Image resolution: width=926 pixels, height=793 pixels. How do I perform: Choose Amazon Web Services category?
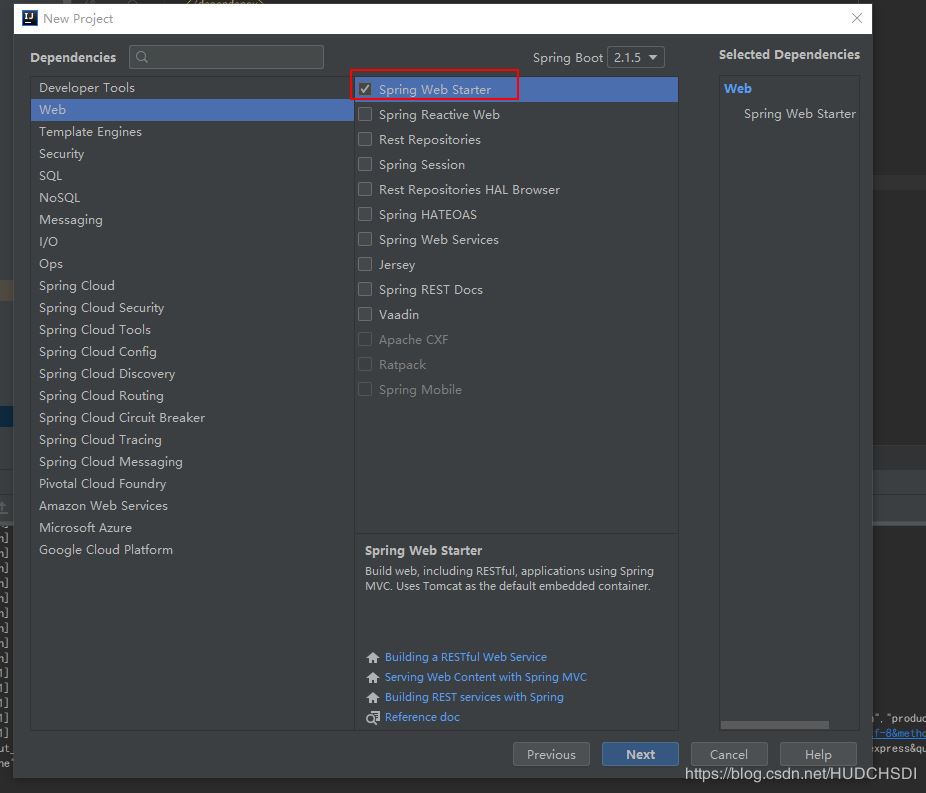192,505
